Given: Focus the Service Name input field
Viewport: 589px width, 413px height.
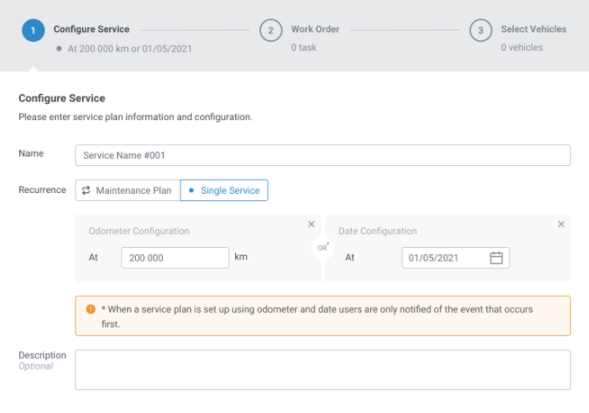Looking at the screenshot, I should [x=323, y=155].
